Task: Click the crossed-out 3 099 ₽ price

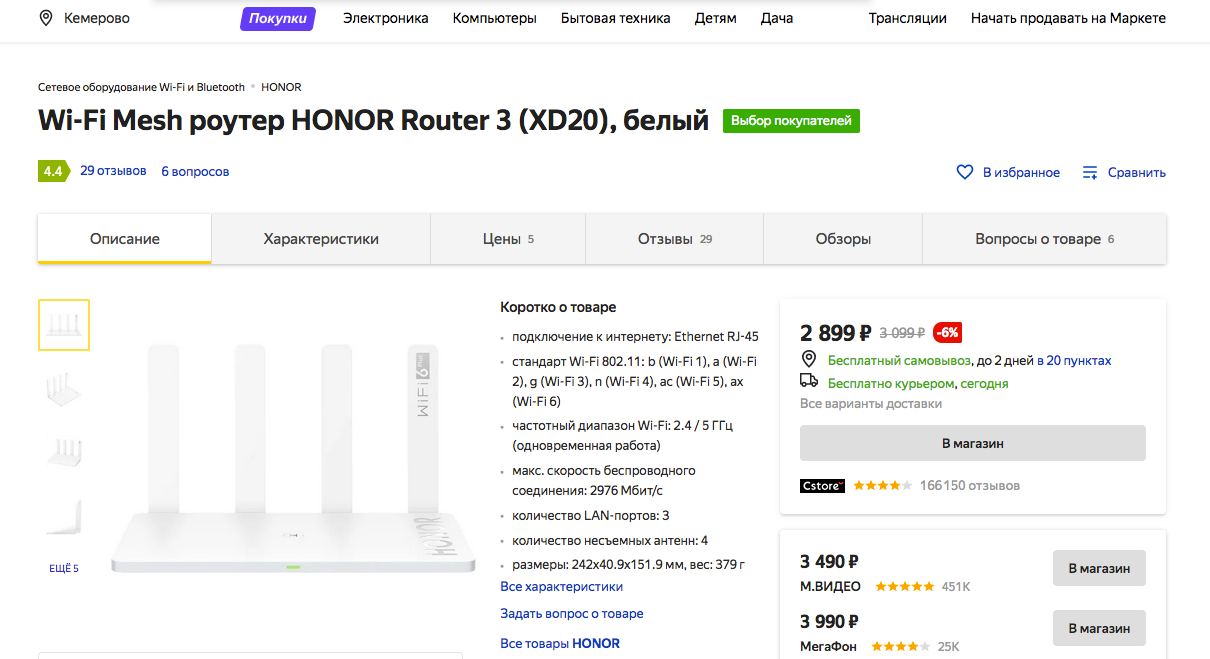Action: 902,333
